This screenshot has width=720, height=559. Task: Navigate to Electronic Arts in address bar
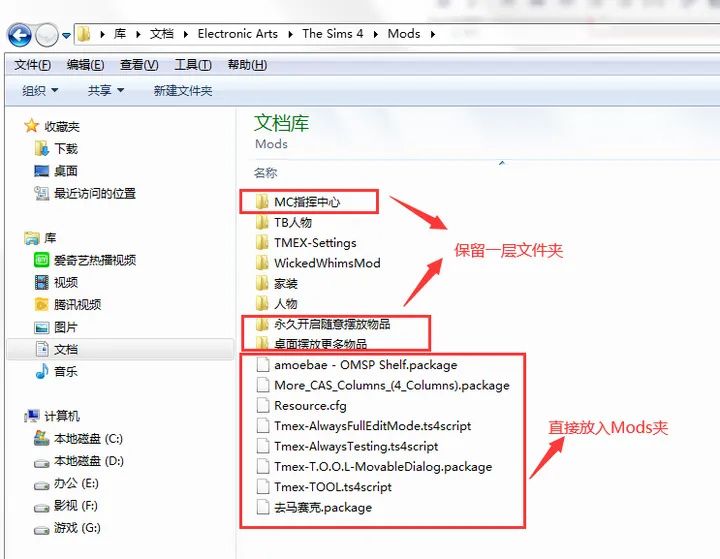[x=237, y=34]
